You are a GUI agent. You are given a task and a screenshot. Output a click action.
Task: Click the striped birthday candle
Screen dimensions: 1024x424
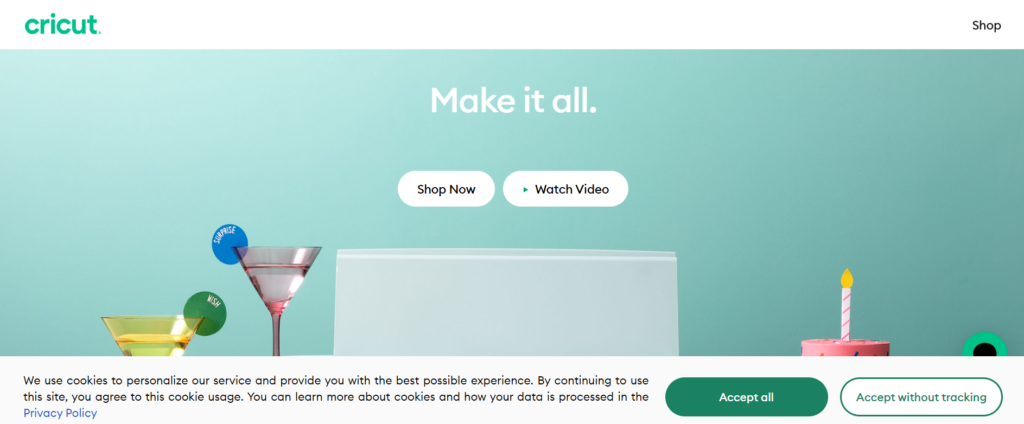(x=846, y=314)
